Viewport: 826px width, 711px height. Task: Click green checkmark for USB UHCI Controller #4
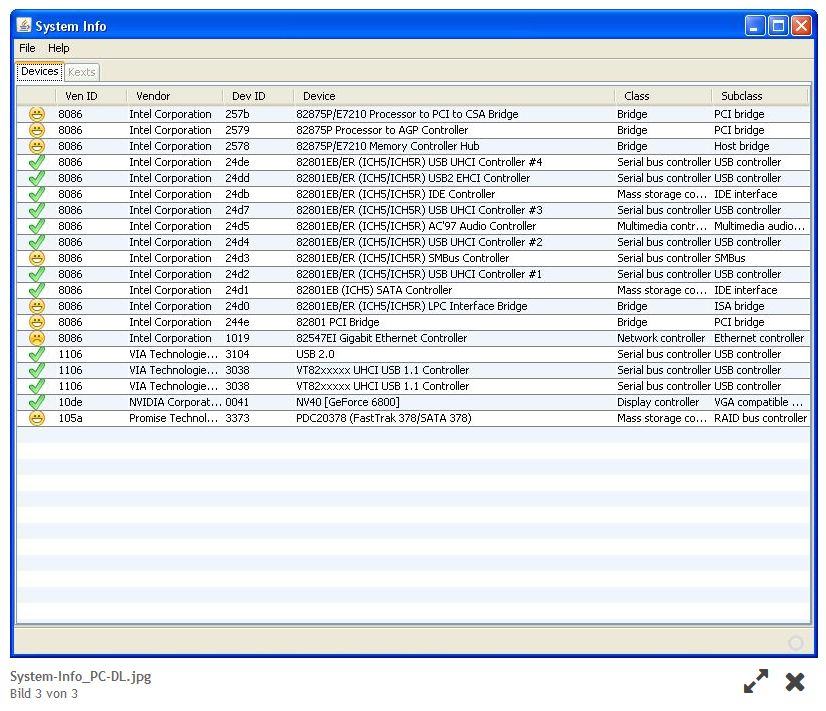point(36,162)
